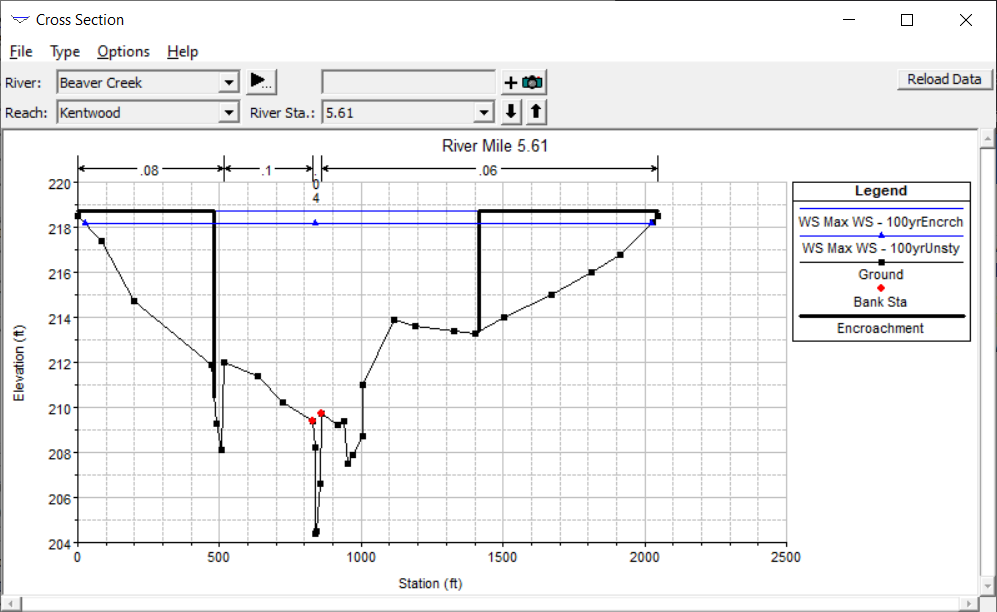997x612 pixels.
Task: Click the horizontal scrollbar at the bottom
Action: (498, 603)
